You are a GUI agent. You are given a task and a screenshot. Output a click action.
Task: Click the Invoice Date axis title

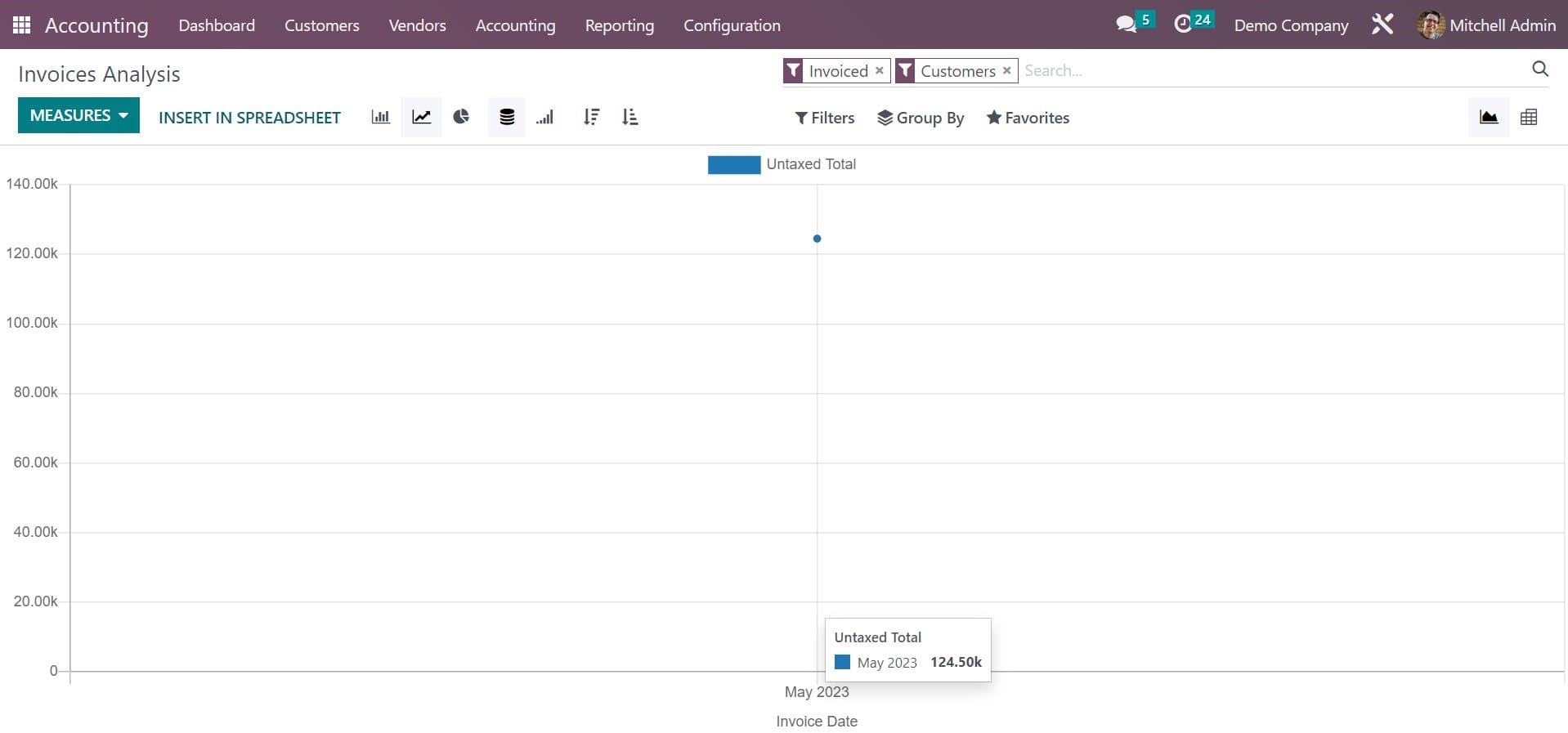pos(817,721)
